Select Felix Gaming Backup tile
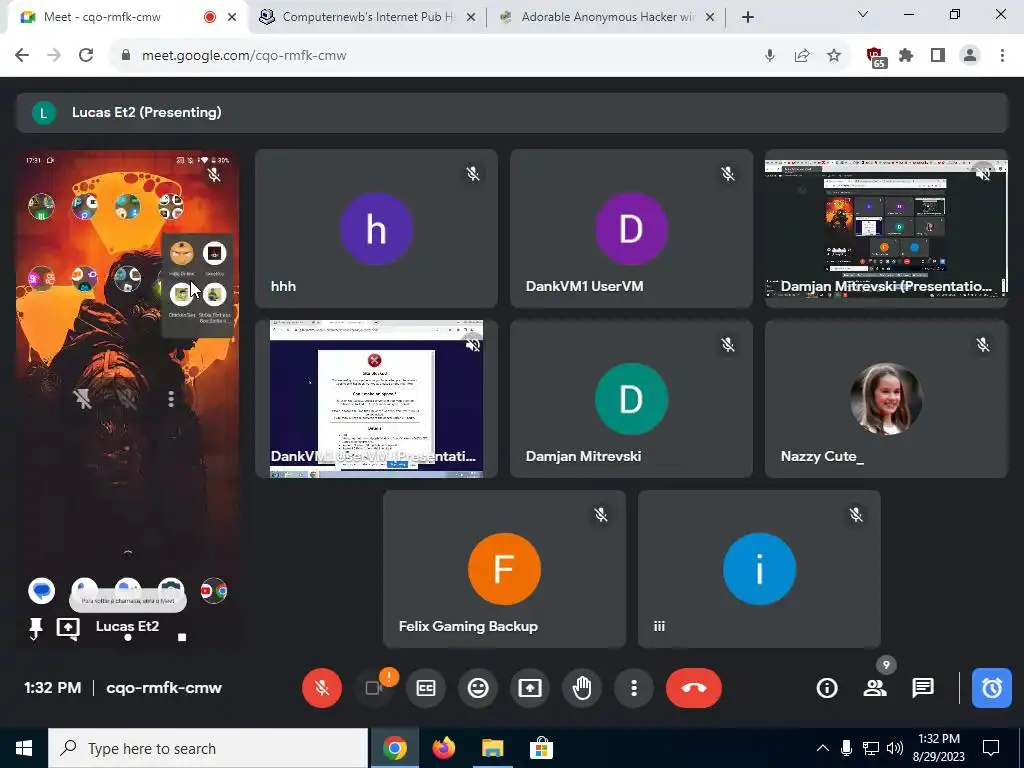The height and width of the screenshot is (768, 1024). pyautogui.click(x=504, y=569)
